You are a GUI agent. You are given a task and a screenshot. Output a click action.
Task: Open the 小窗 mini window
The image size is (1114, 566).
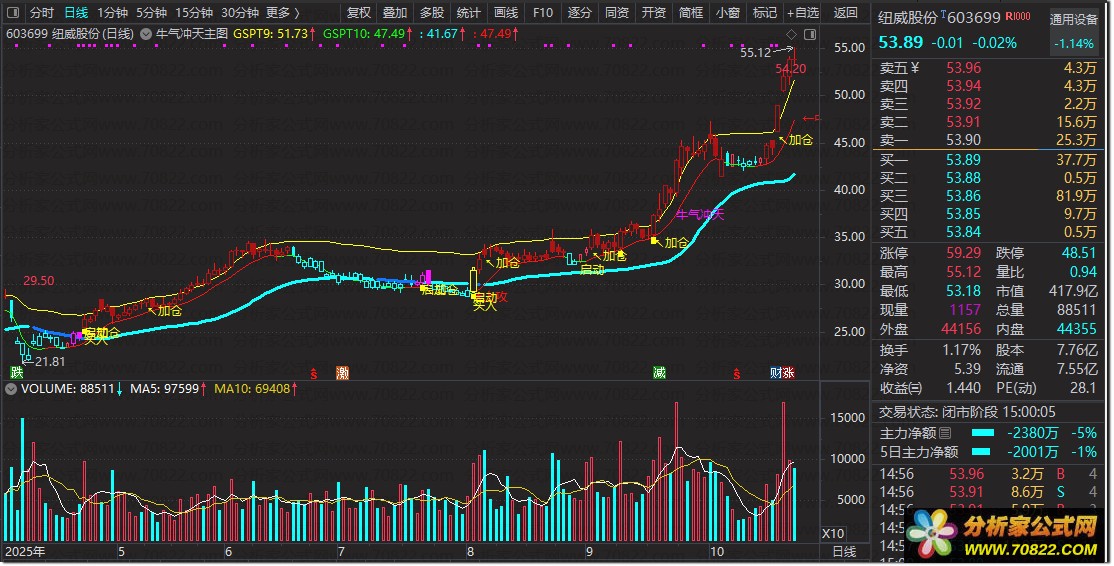(x=728, y=13)
